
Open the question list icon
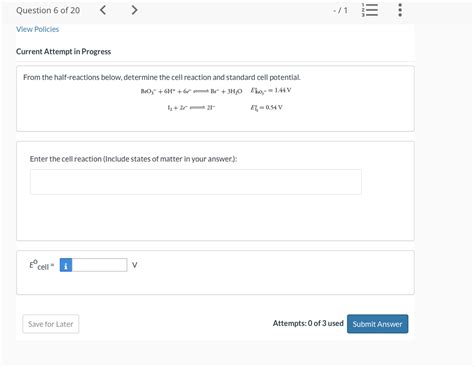click(x=370, y=10)
